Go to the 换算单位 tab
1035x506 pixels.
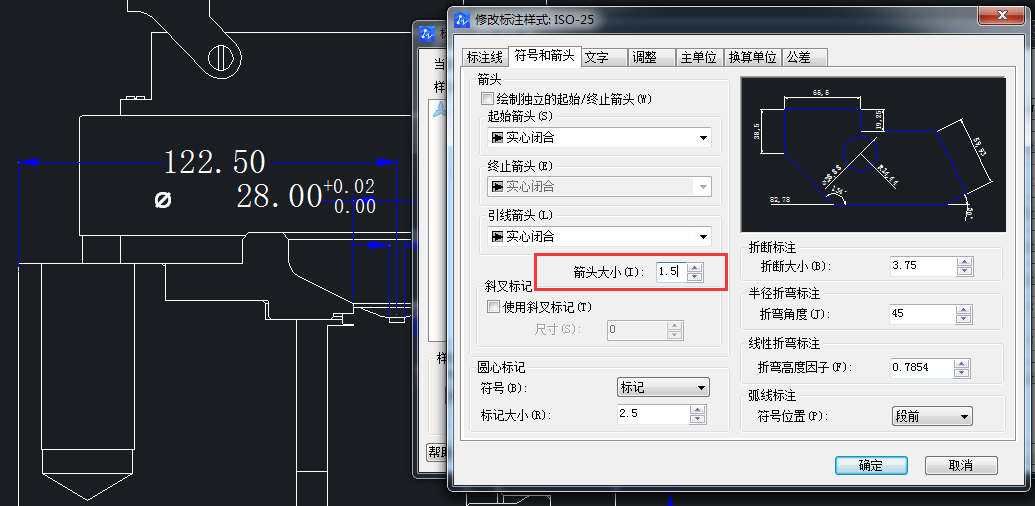click(x=752, y=57)
